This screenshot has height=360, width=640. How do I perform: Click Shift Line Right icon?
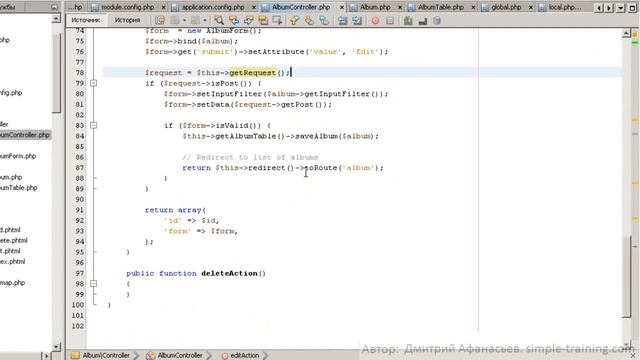pyautogui.click(x=357, y=20)
